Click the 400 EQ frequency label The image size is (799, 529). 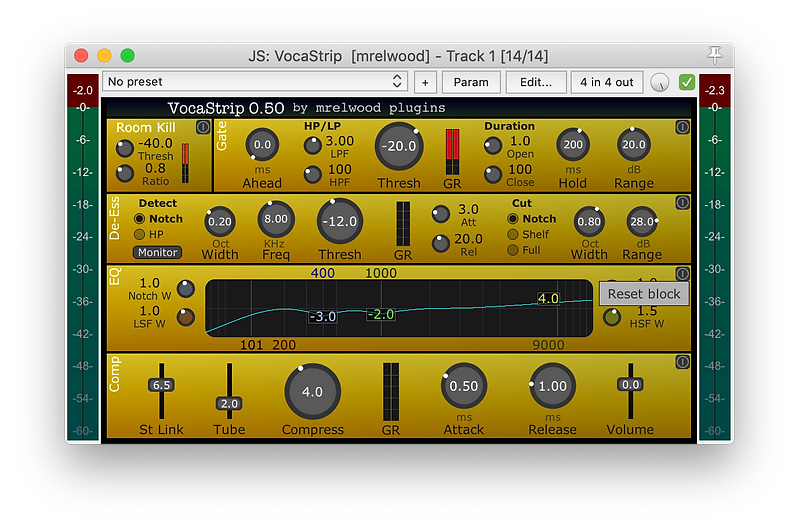pos(323,273)
